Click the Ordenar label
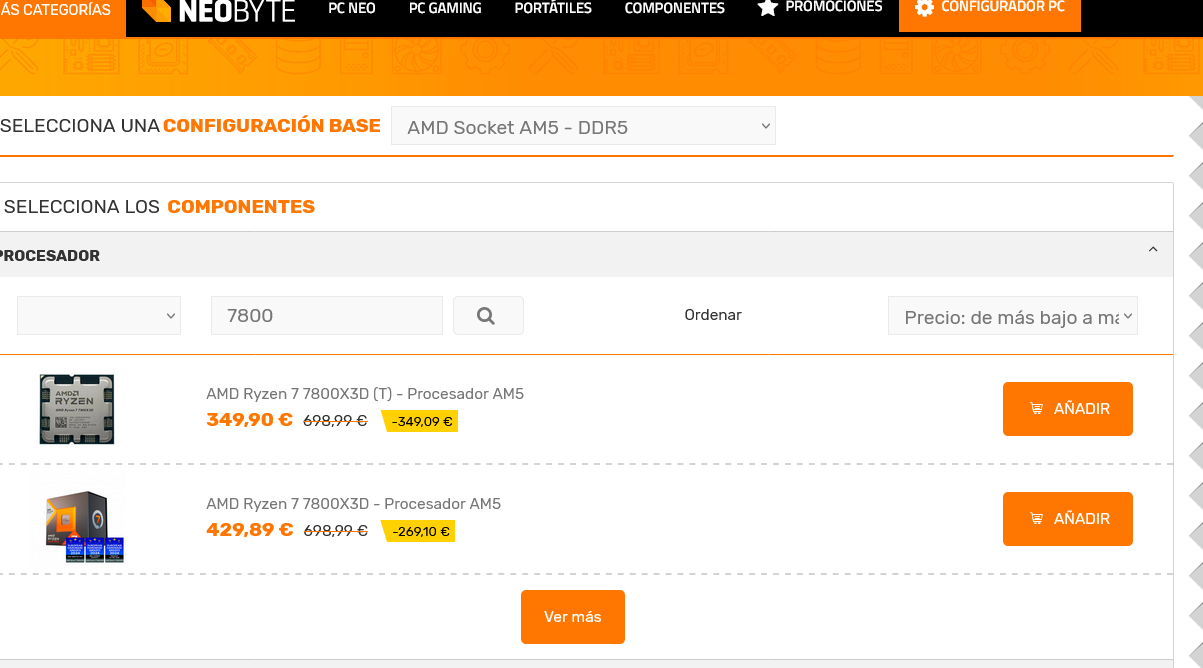 tap(713, 315)
